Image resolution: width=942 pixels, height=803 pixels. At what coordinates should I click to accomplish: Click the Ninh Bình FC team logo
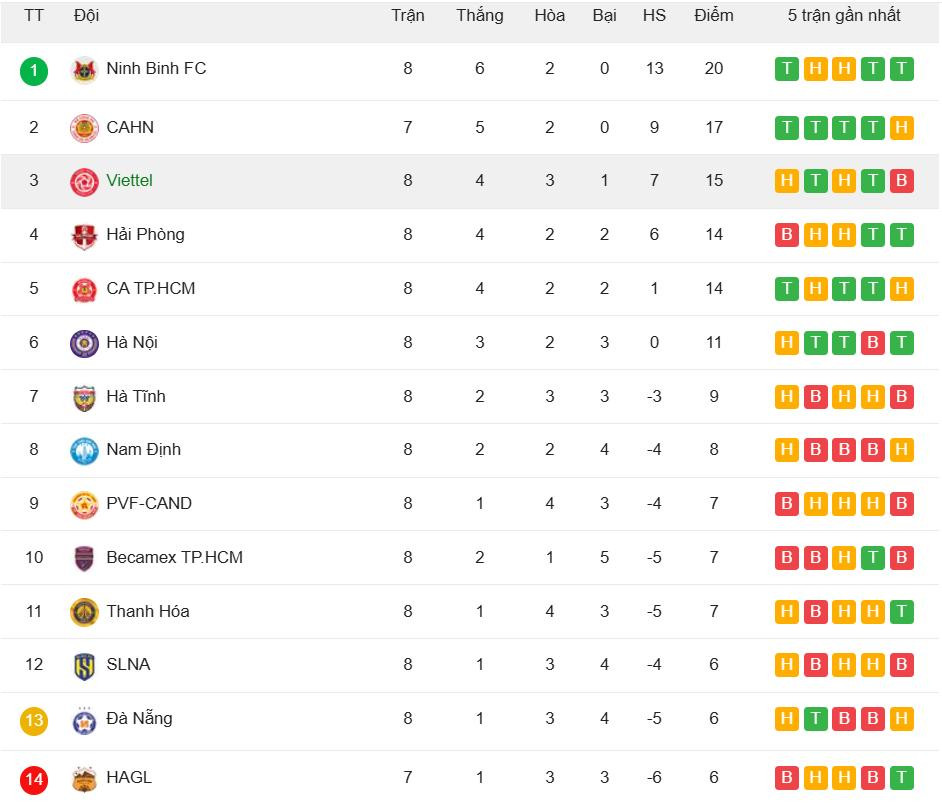pos(84,70)
